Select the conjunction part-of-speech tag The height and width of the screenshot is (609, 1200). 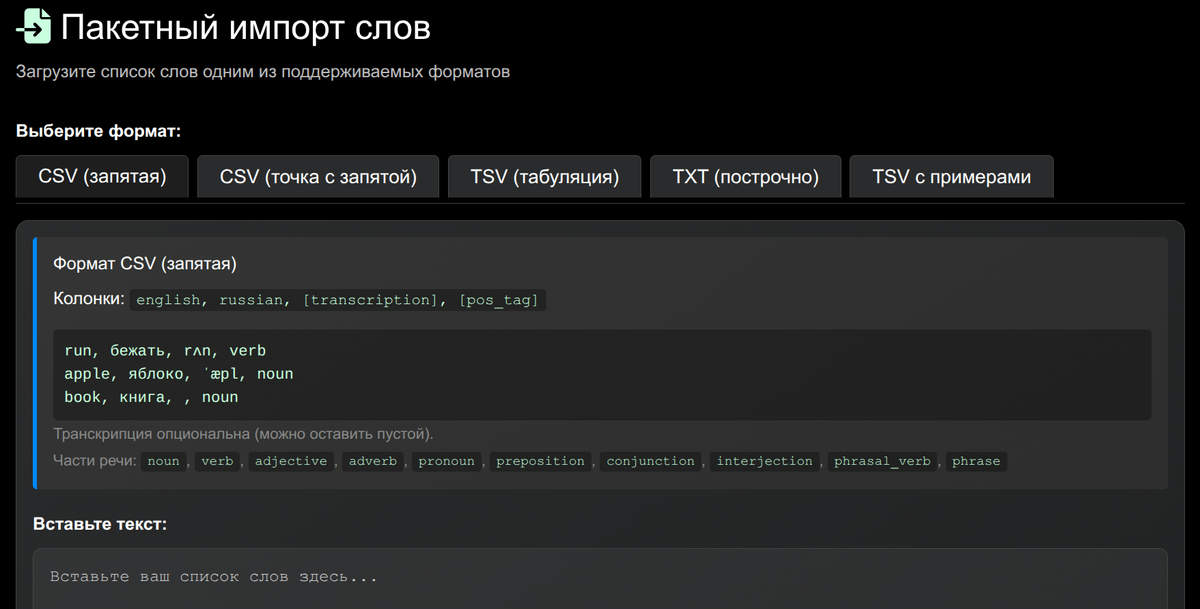(x=650, y=461)
